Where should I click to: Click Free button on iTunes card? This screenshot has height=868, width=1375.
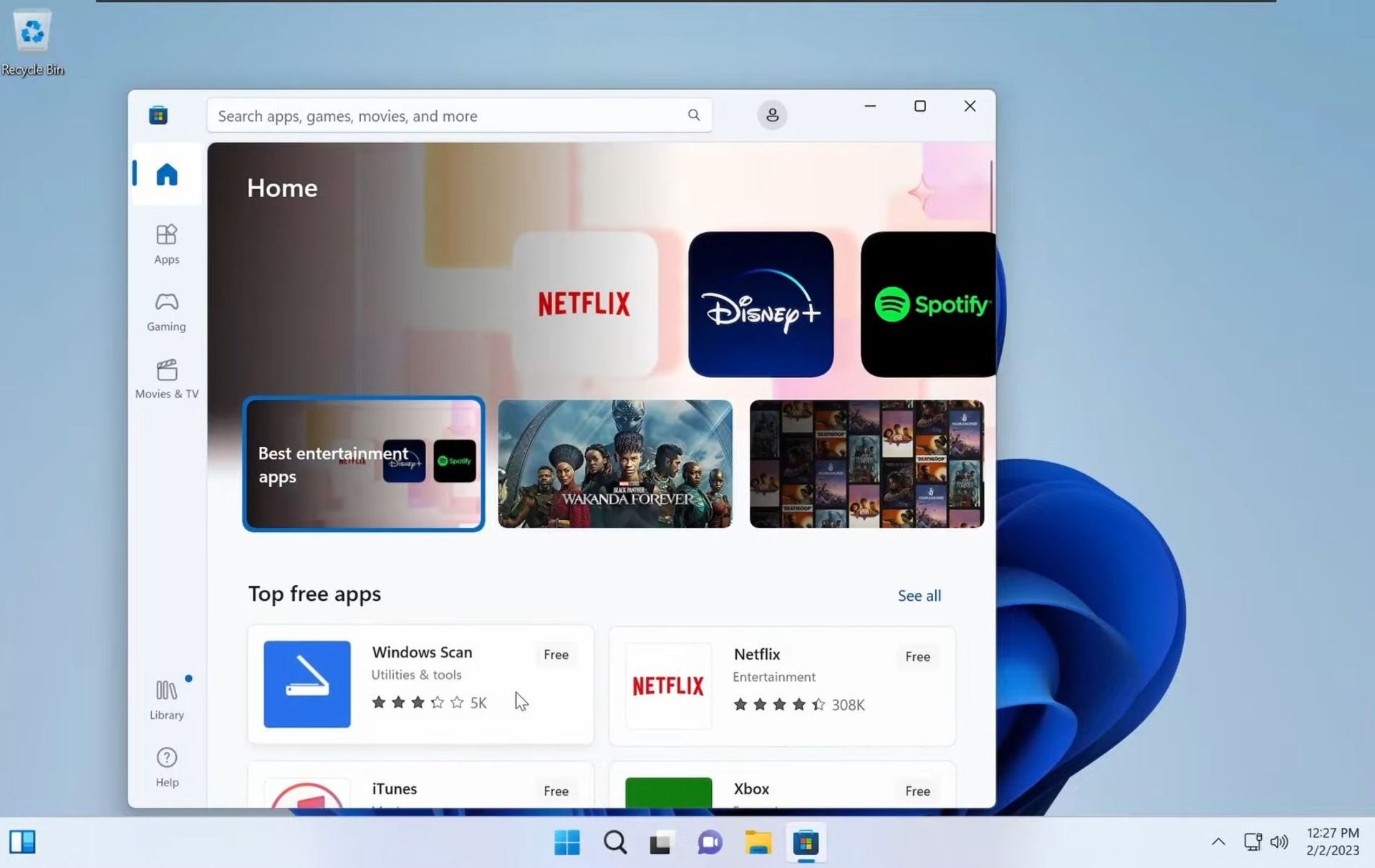coord(556,791)
